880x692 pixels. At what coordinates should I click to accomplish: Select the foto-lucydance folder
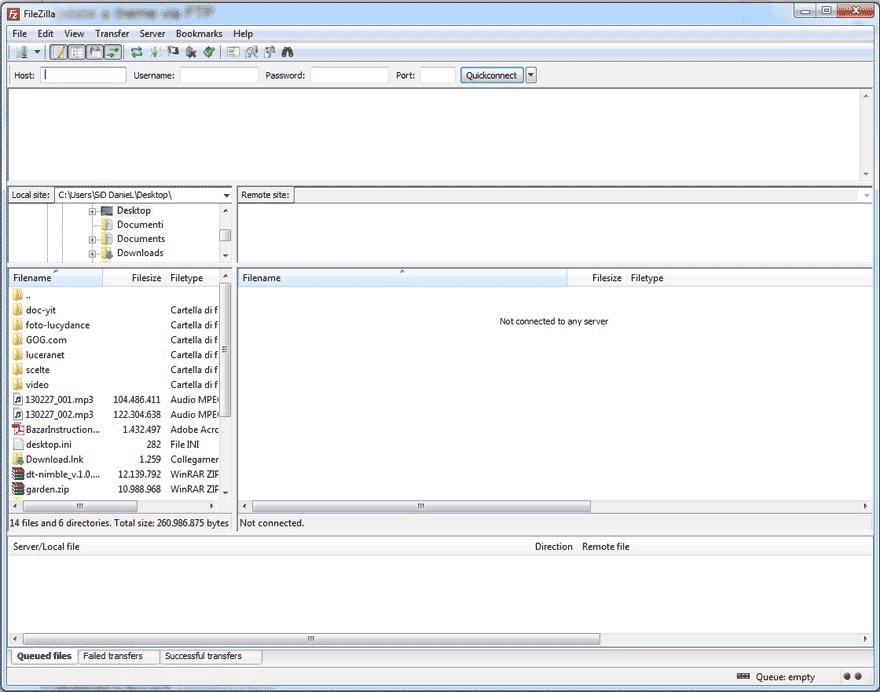point(114,325)
